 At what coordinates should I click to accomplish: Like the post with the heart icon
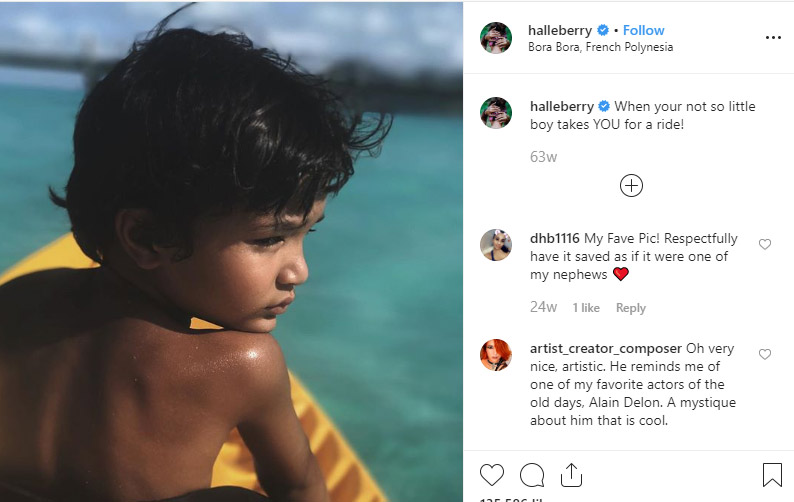point(492,474)
